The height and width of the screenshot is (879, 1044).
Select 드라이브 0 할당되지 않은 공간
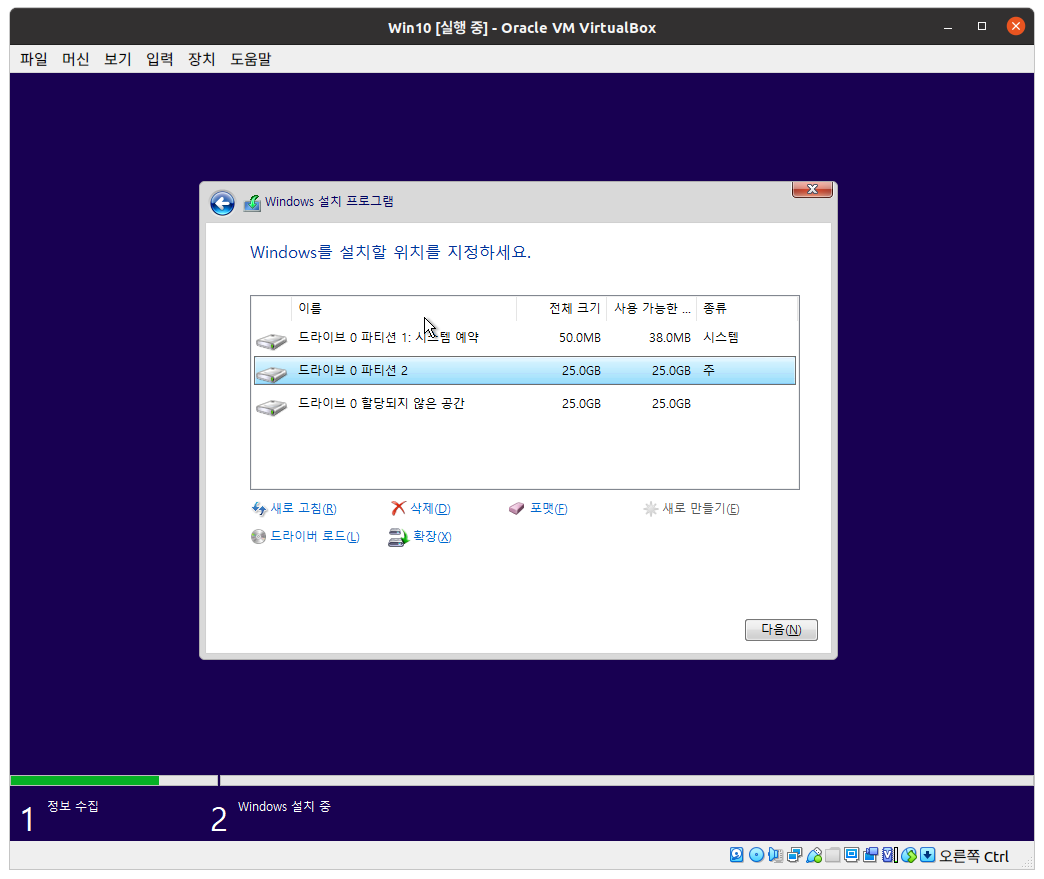tap(525, 404)
